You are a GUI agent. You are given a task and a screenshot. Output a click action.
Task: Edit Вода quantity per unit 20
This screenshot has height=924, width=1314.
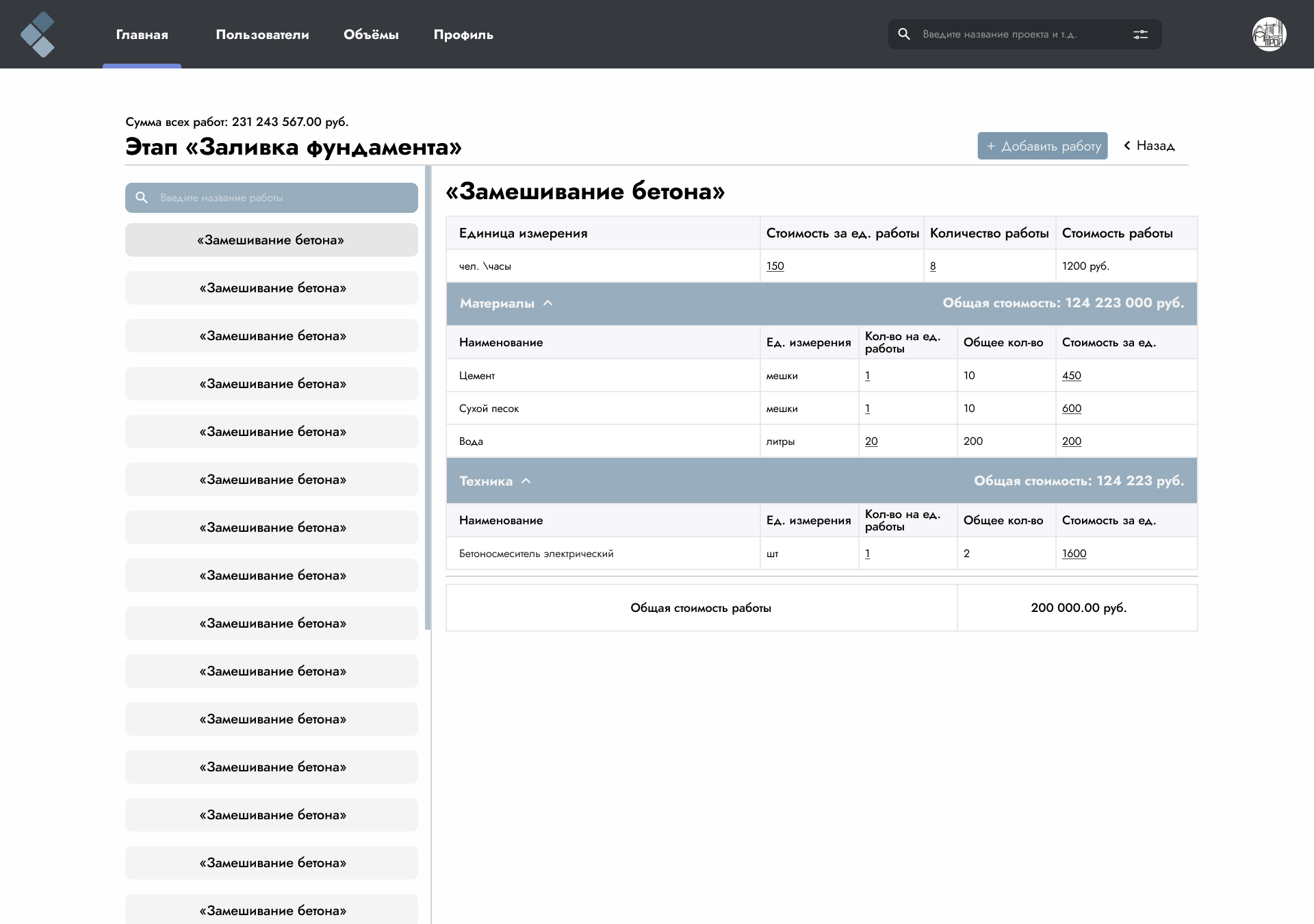pyautogui.click(x=871, y=441)
